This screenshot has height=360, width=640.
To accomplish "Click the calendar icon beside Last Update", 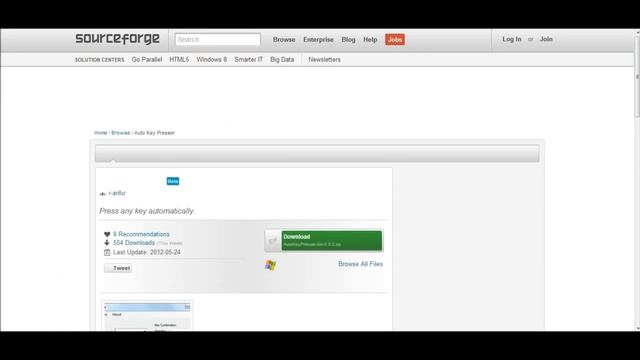I will 107,252.
